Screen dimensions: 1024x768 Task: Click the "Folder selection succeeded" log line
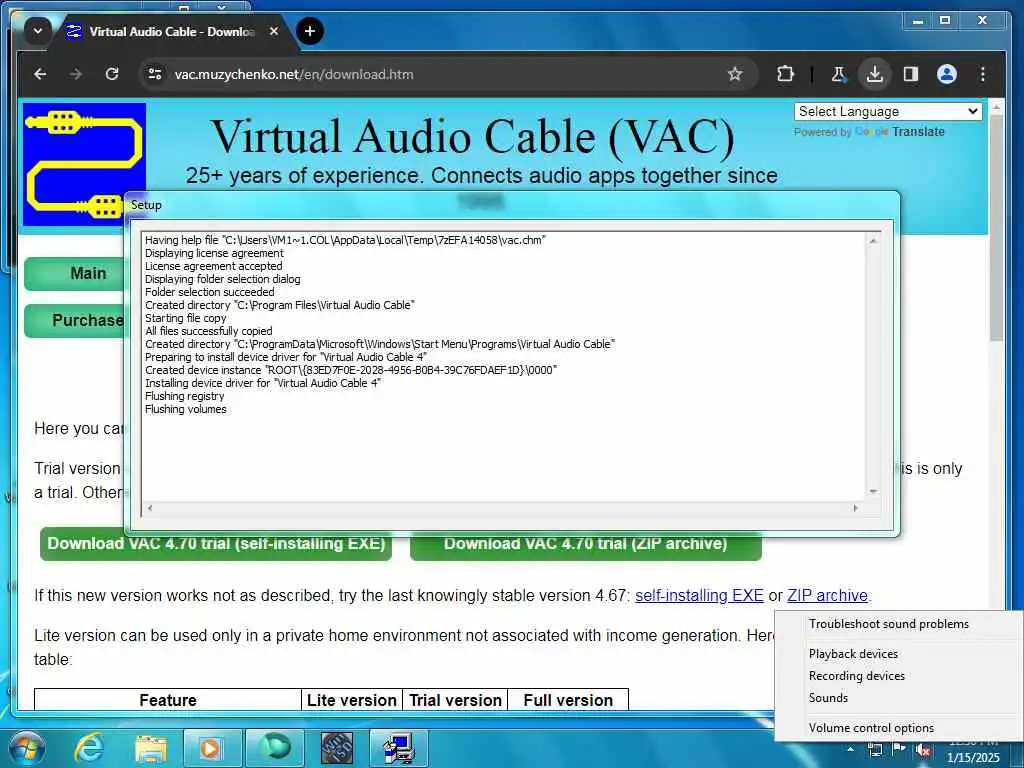[x=210, y=292]
